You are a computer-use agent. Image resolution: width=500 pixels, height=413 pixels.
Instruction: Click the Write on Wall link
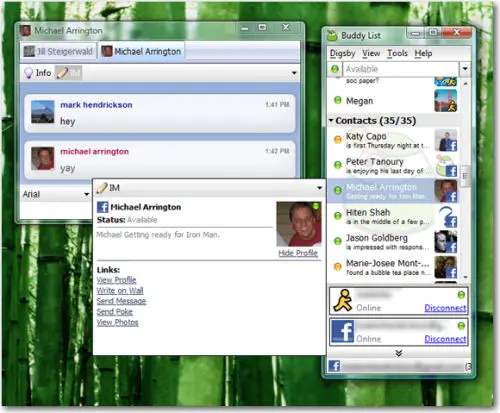tap(120, 291)
